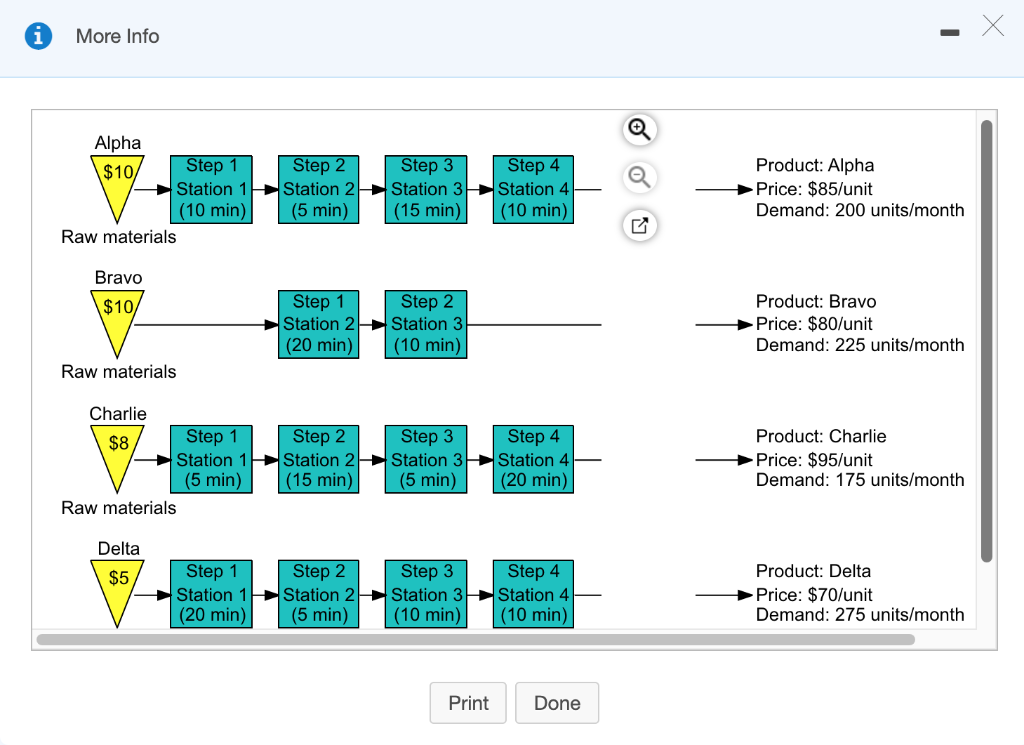Click Charlie's $8 raw materials triangle
This screenshot has width=1024, height=745.
(x=118, y=458)
